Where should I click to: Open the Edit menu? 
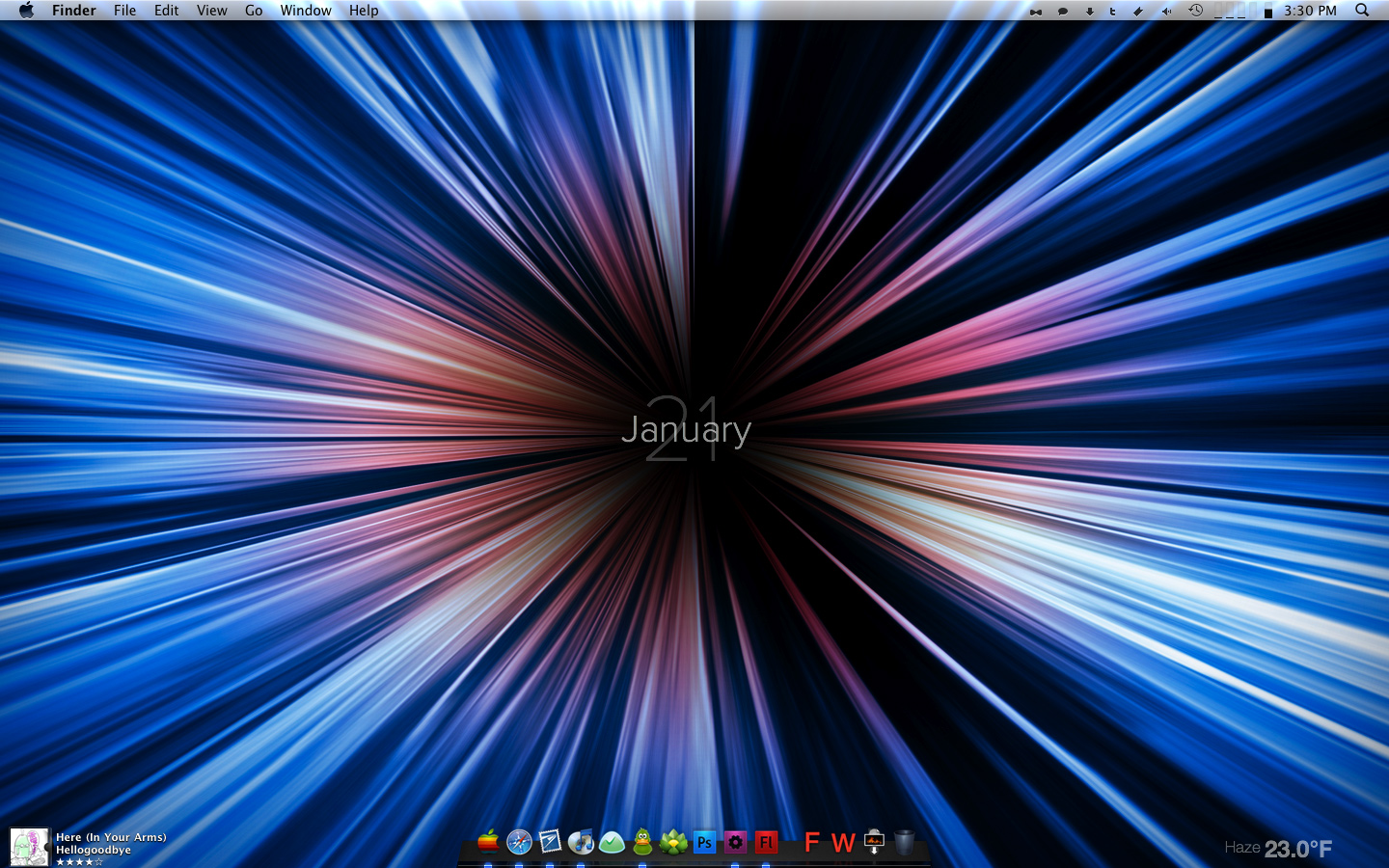tap(167, 11)
